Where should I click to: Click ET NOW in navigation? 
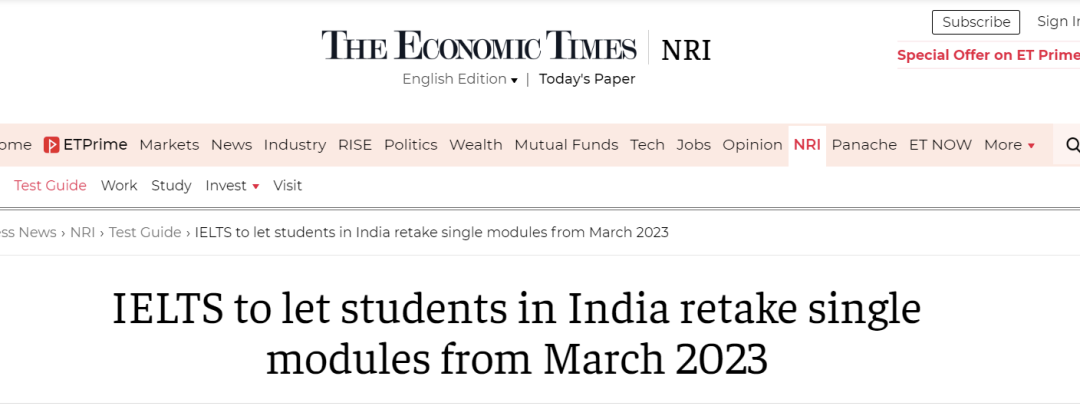(940, 145)
